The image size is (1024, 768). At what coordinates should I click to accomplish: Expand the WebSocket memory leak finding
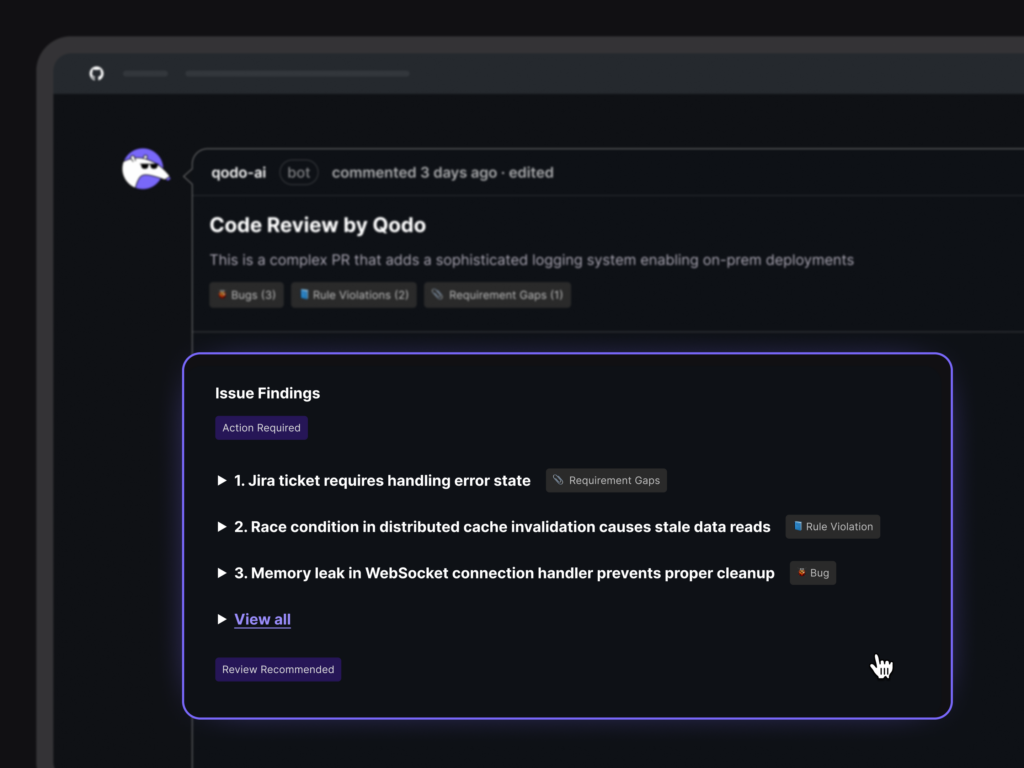click(x=222, y=574)
